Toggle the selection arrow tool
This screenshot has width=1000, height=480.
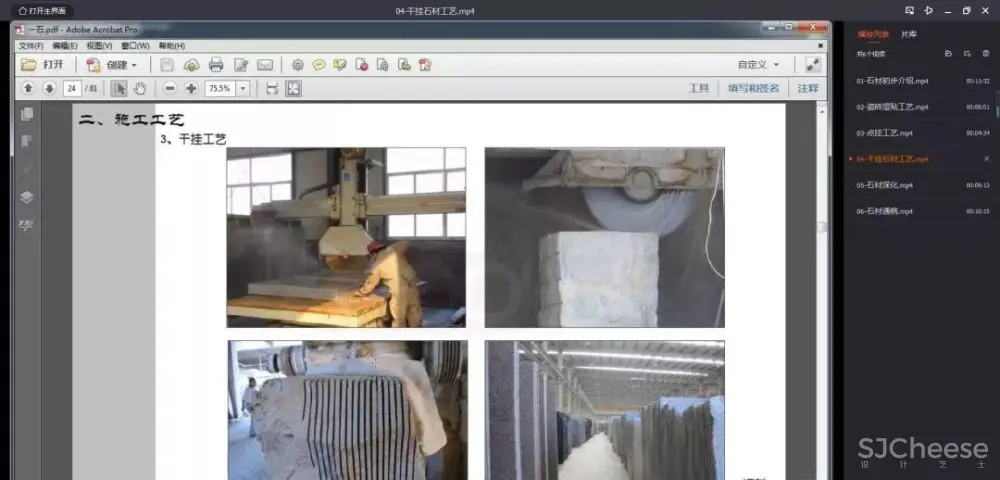[119, 88]
